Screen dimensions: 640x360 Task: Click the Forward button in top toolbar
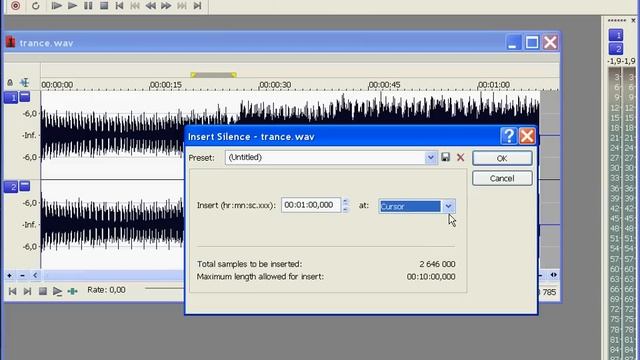[166, 6]
